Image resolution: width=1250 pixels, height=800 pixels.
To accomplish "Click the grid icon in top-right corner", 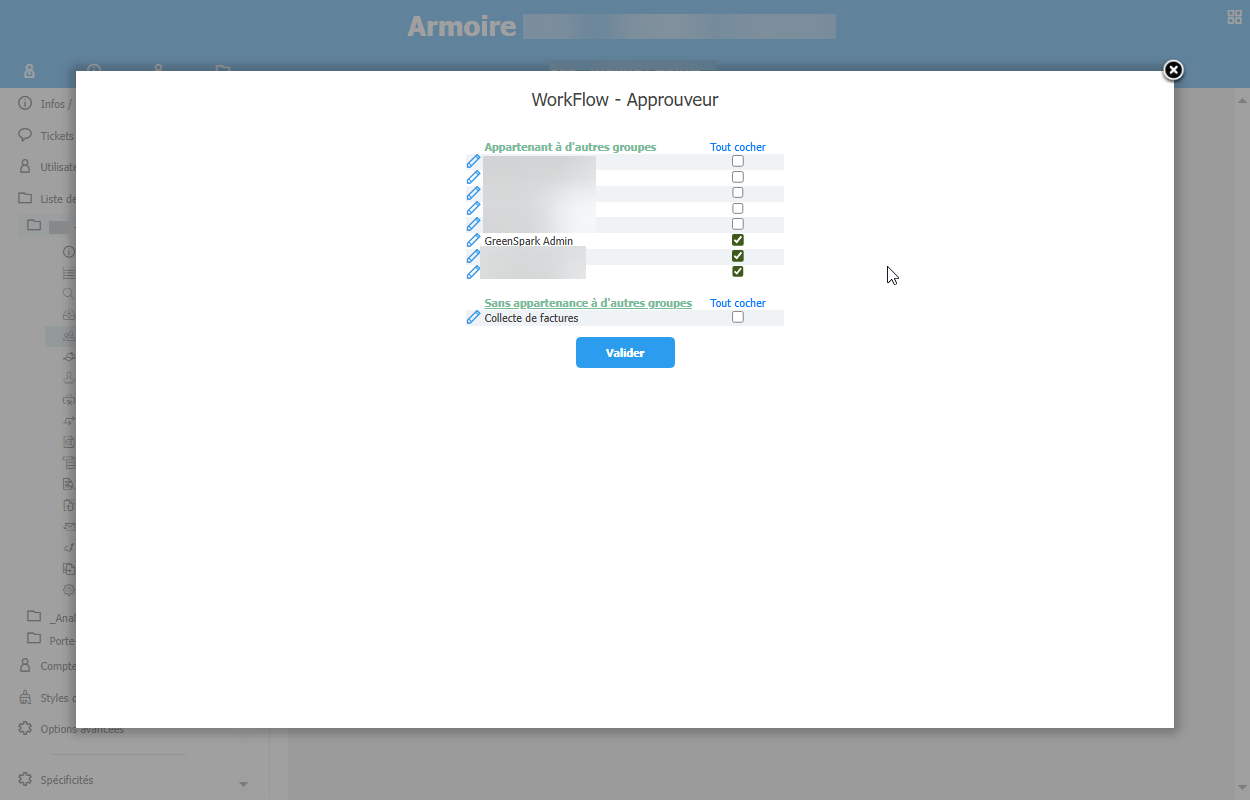I will tap(1234, 16).
